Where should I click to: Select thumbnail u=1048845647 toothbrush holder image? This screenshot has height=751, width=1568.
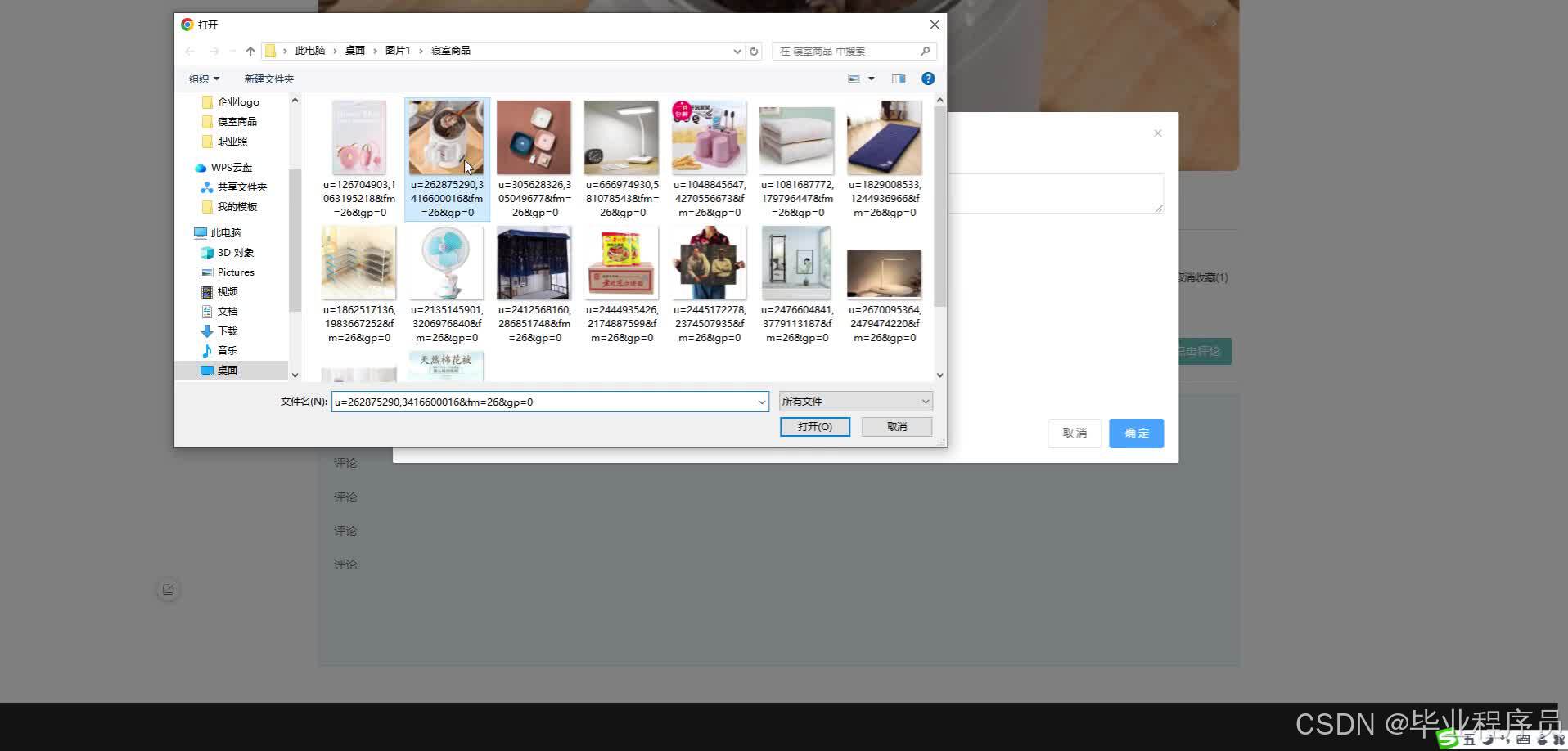(709, 137)
